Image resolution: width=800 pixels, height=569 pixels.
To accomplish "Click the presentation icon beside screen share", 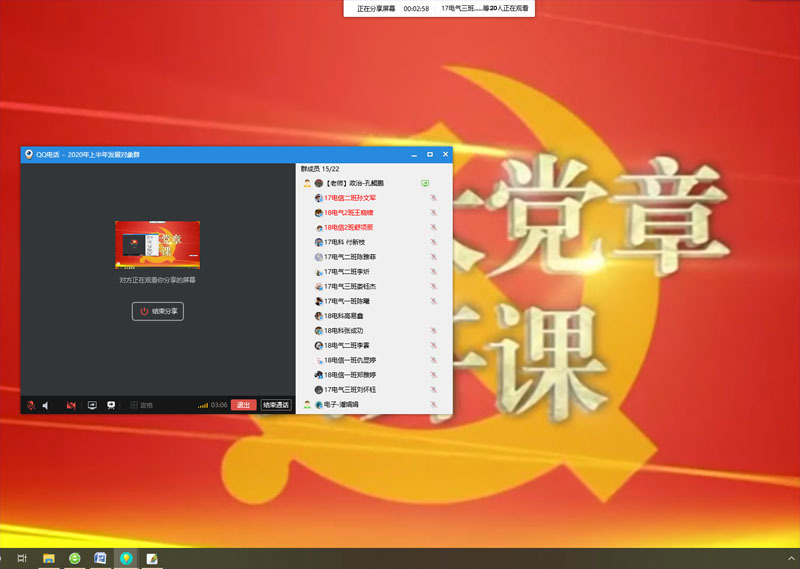I will 111,405.
